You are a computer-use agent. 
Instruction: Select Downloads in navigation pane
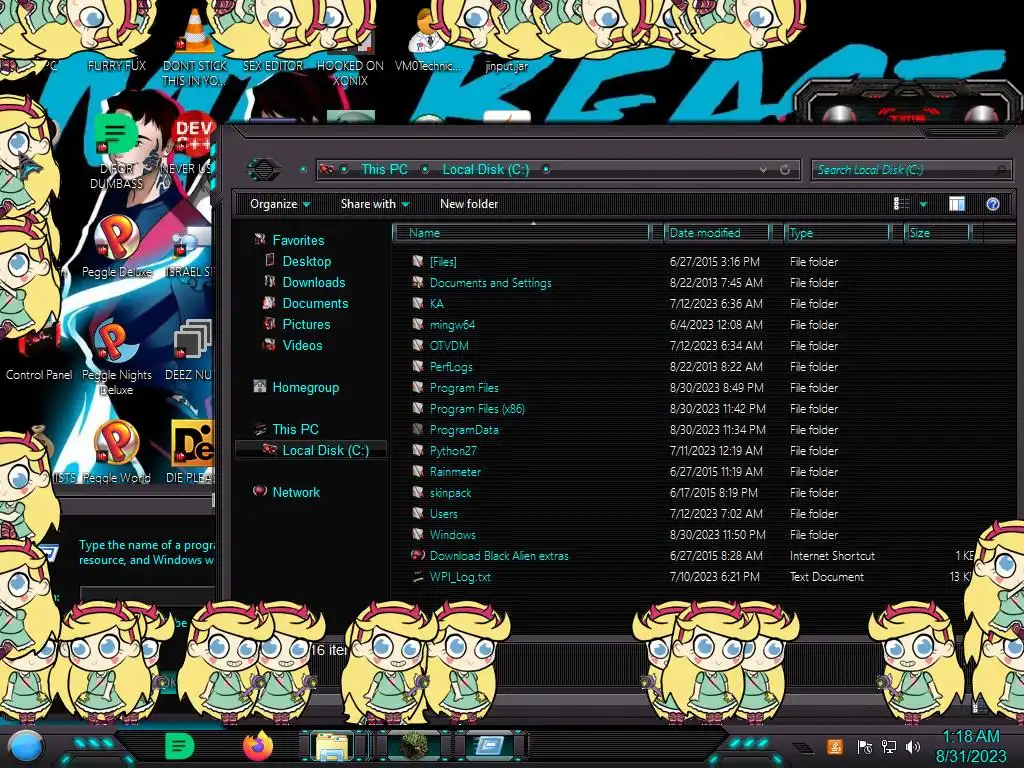click(x=313, y=282)
